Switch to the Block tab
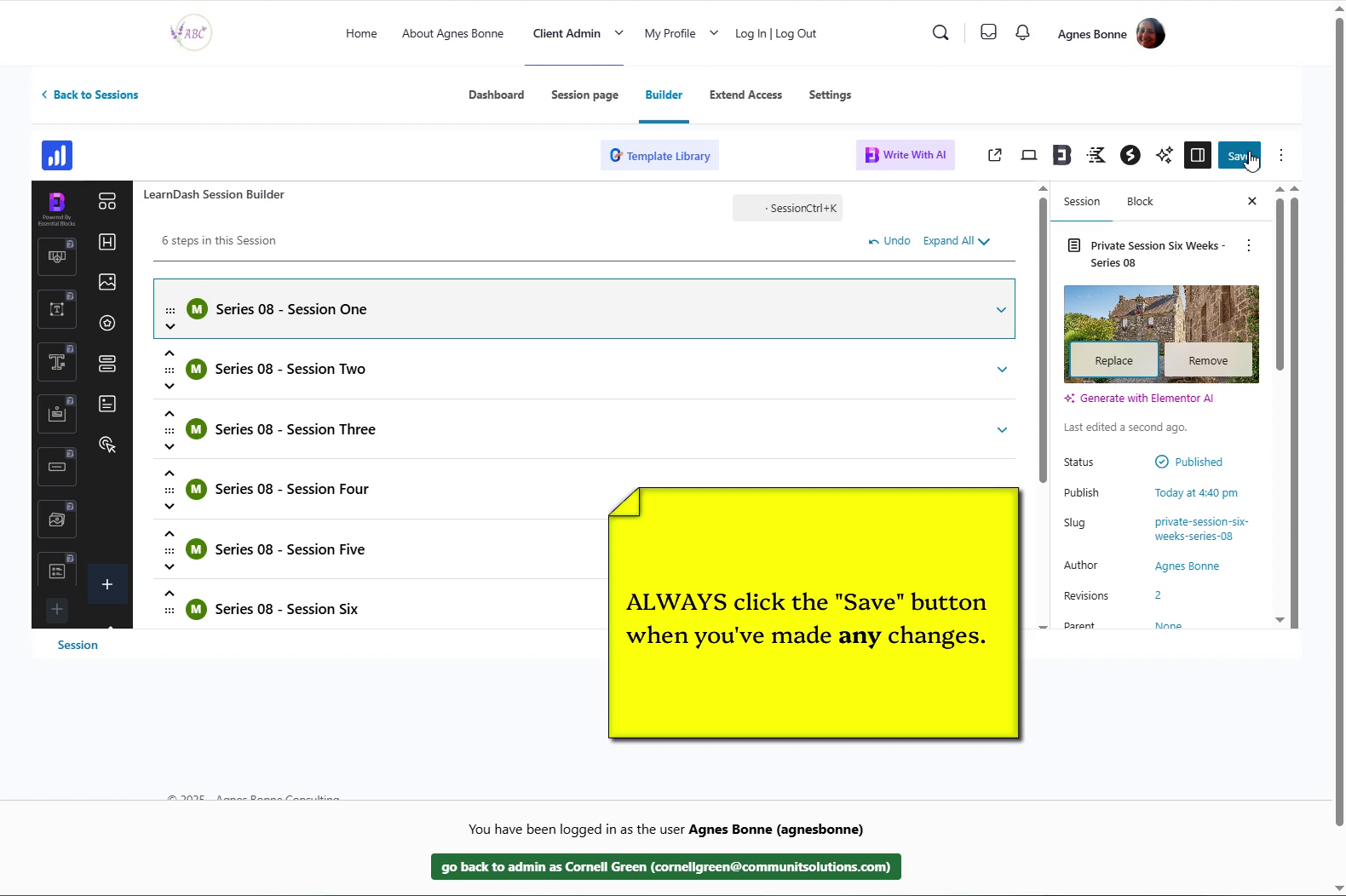Viewport: 1346px width, 896px height. coord(1139,202)
